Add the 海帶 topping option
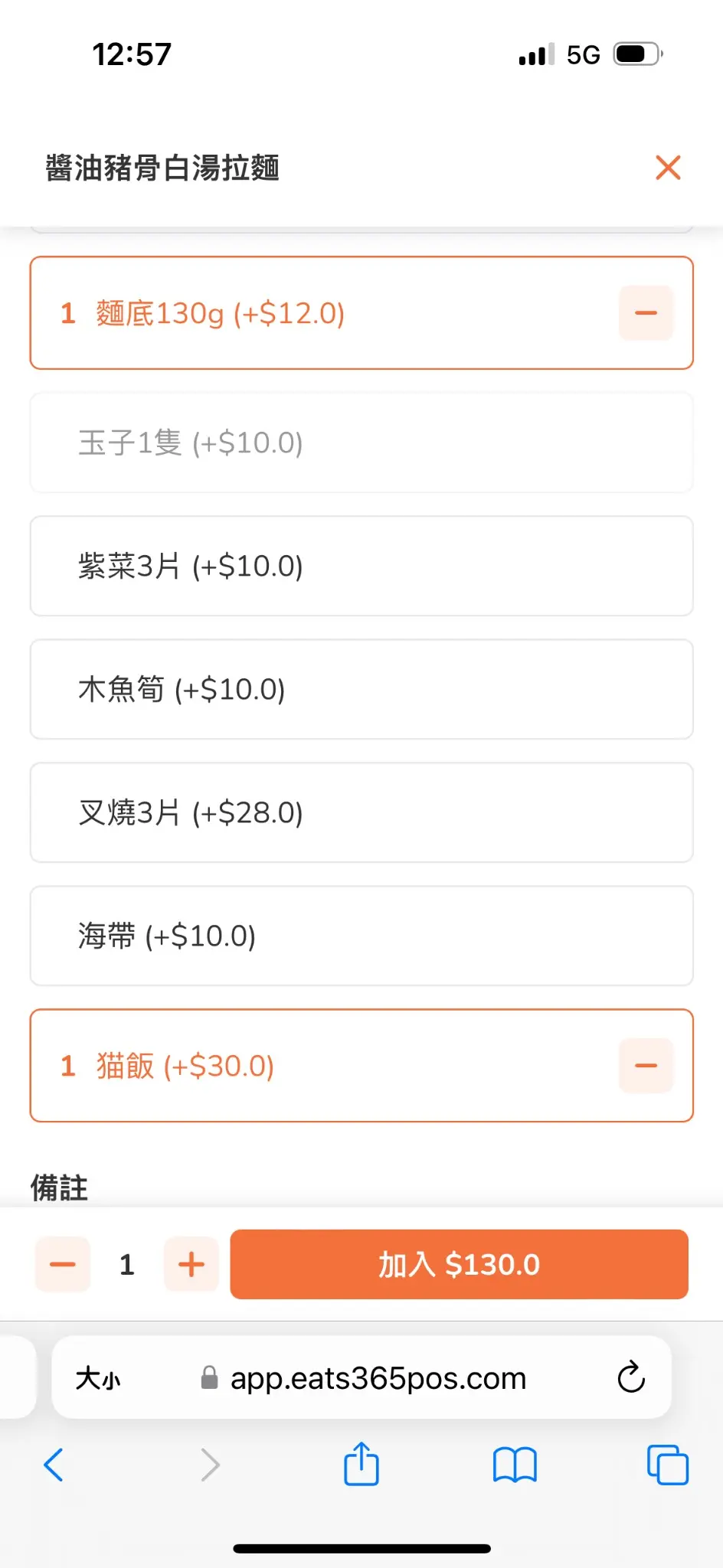723x1568 pixels. pyautogui.click(x=361, y=936)
